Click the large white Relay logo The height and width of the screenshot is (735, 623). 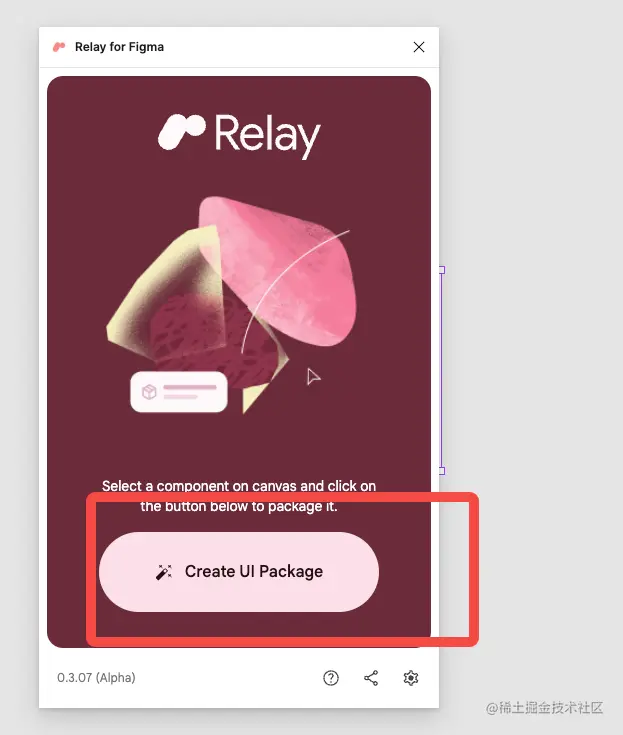[x=239, y=135]
